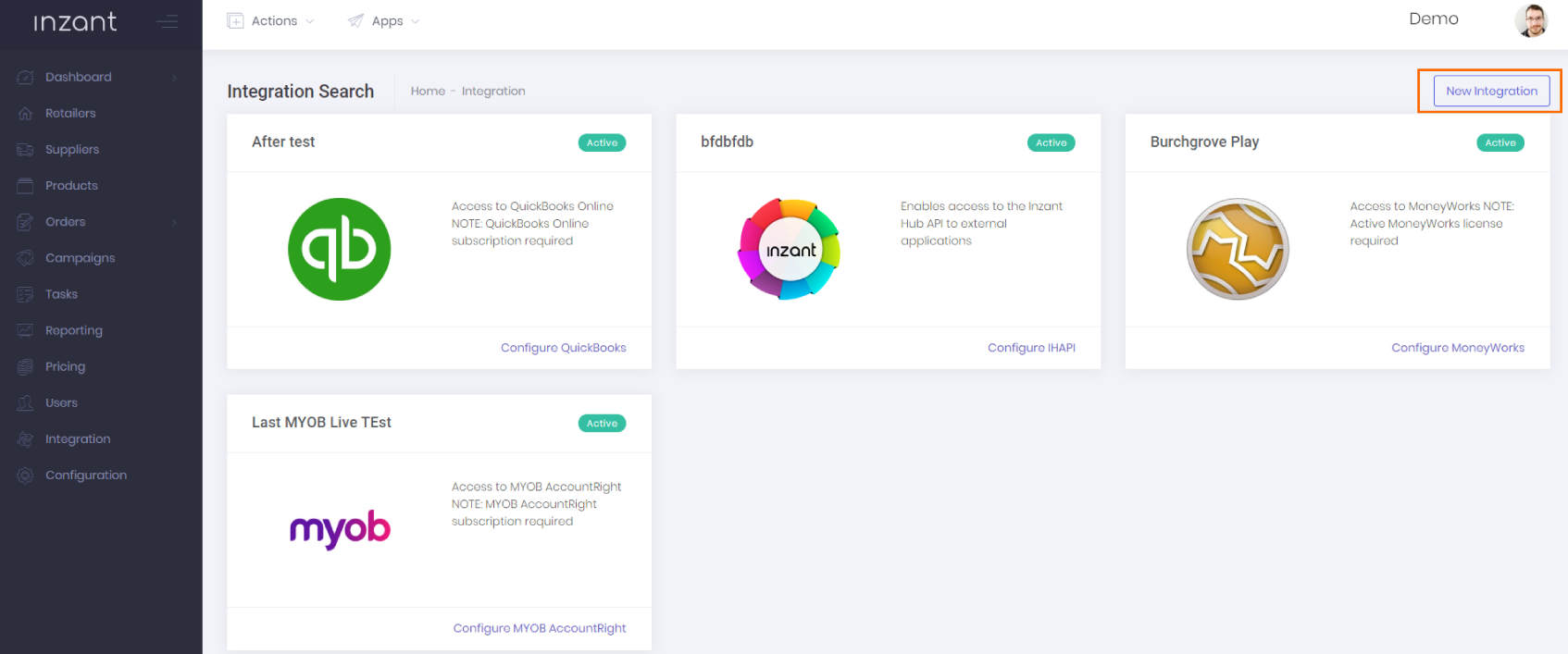Screen dimensions: 1568x654
Task: Click the Users person icon
Action: point(25,402)
